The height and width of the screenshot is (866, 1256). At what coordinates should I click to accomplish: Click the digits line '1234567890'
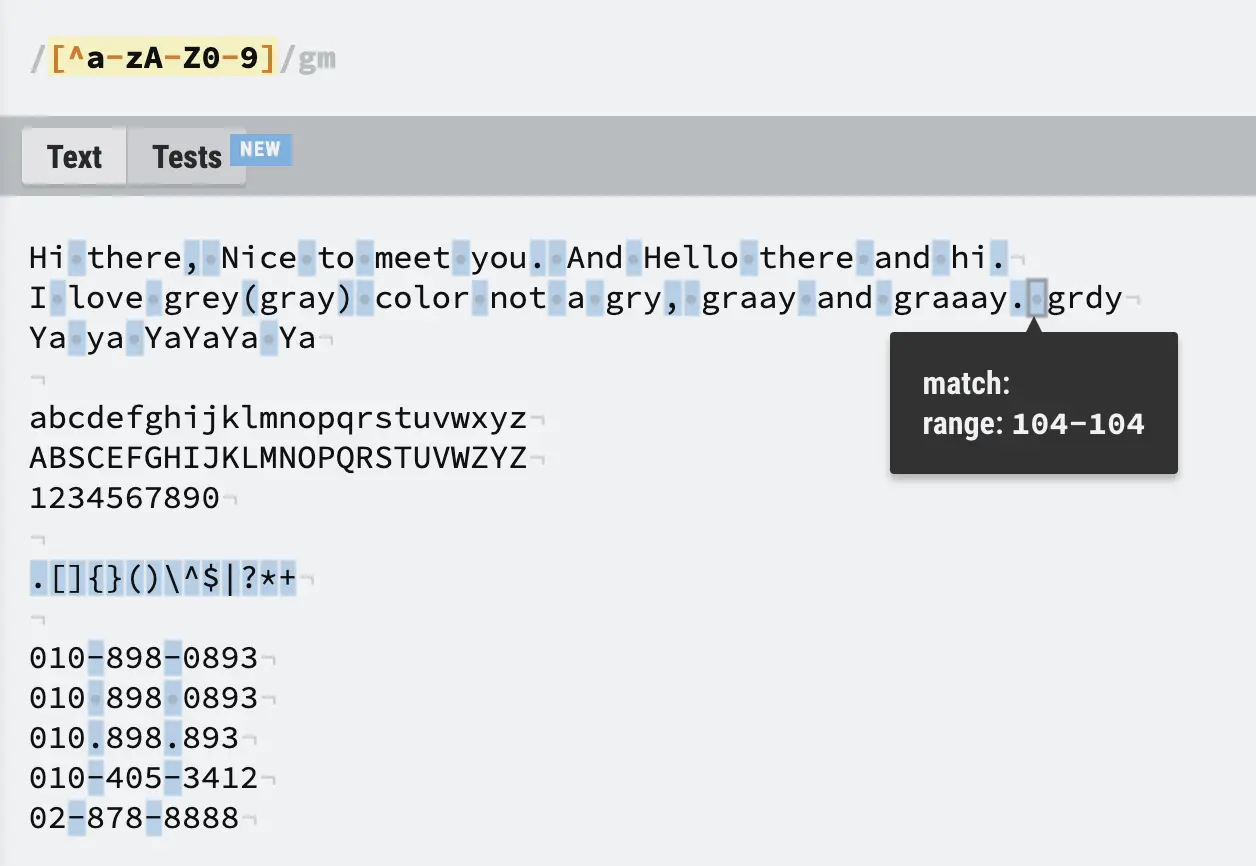pyautogui.click(x=125, y=498)
